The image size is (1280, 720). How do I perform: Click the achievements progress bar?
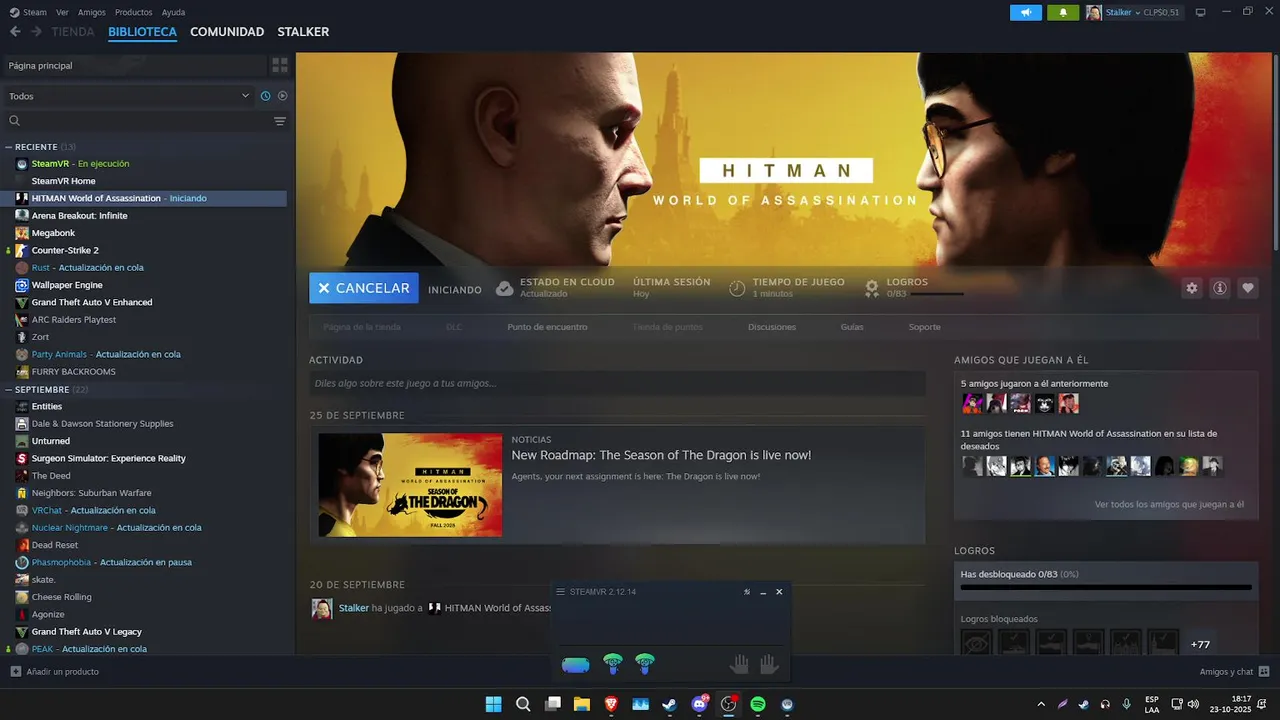(1106, 588)
